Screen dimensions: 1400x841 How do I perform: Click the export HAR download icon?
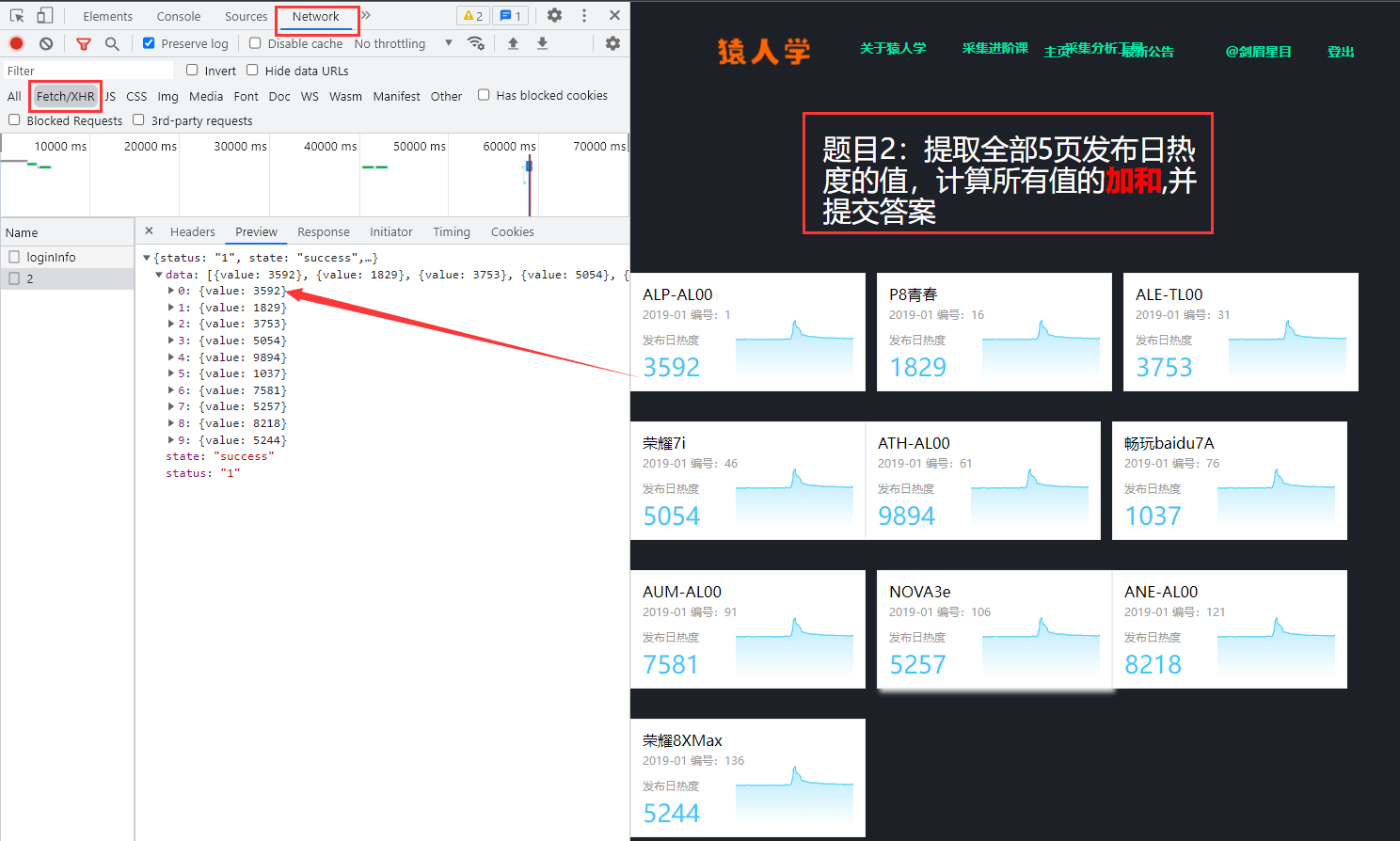coord(542,43)
